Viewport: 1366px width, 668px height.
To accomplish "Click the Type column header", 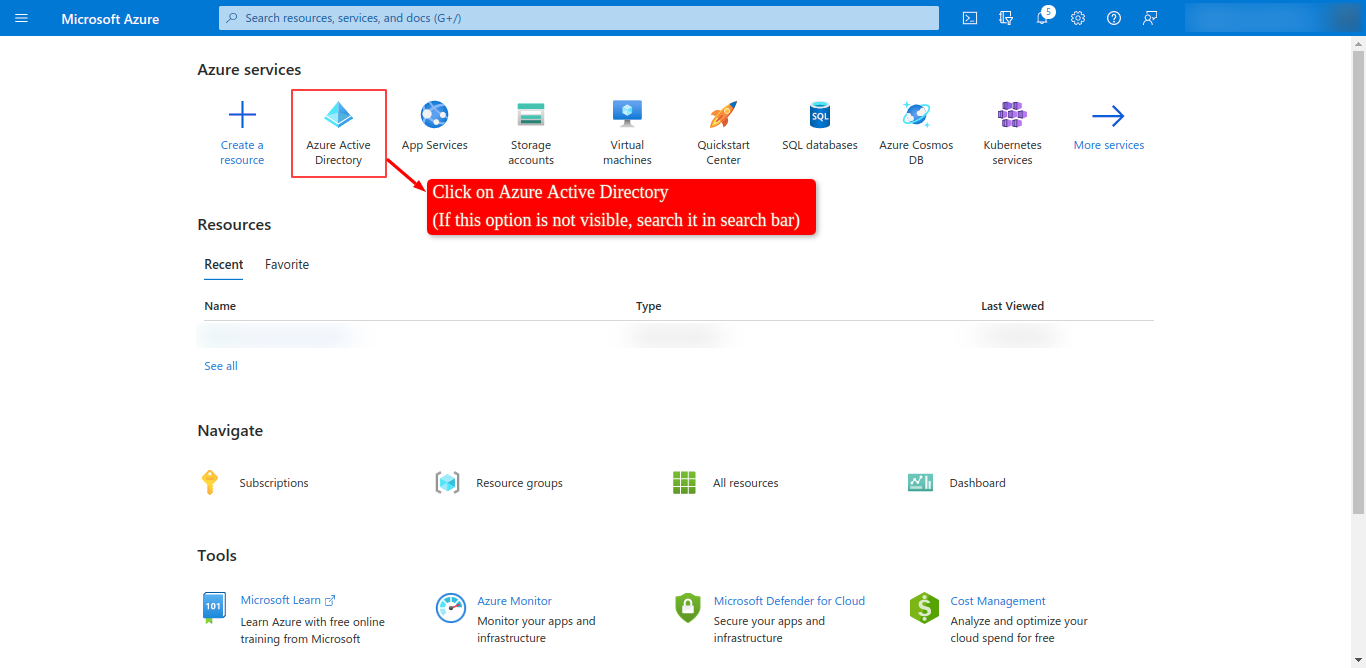I will pos(649,306).
